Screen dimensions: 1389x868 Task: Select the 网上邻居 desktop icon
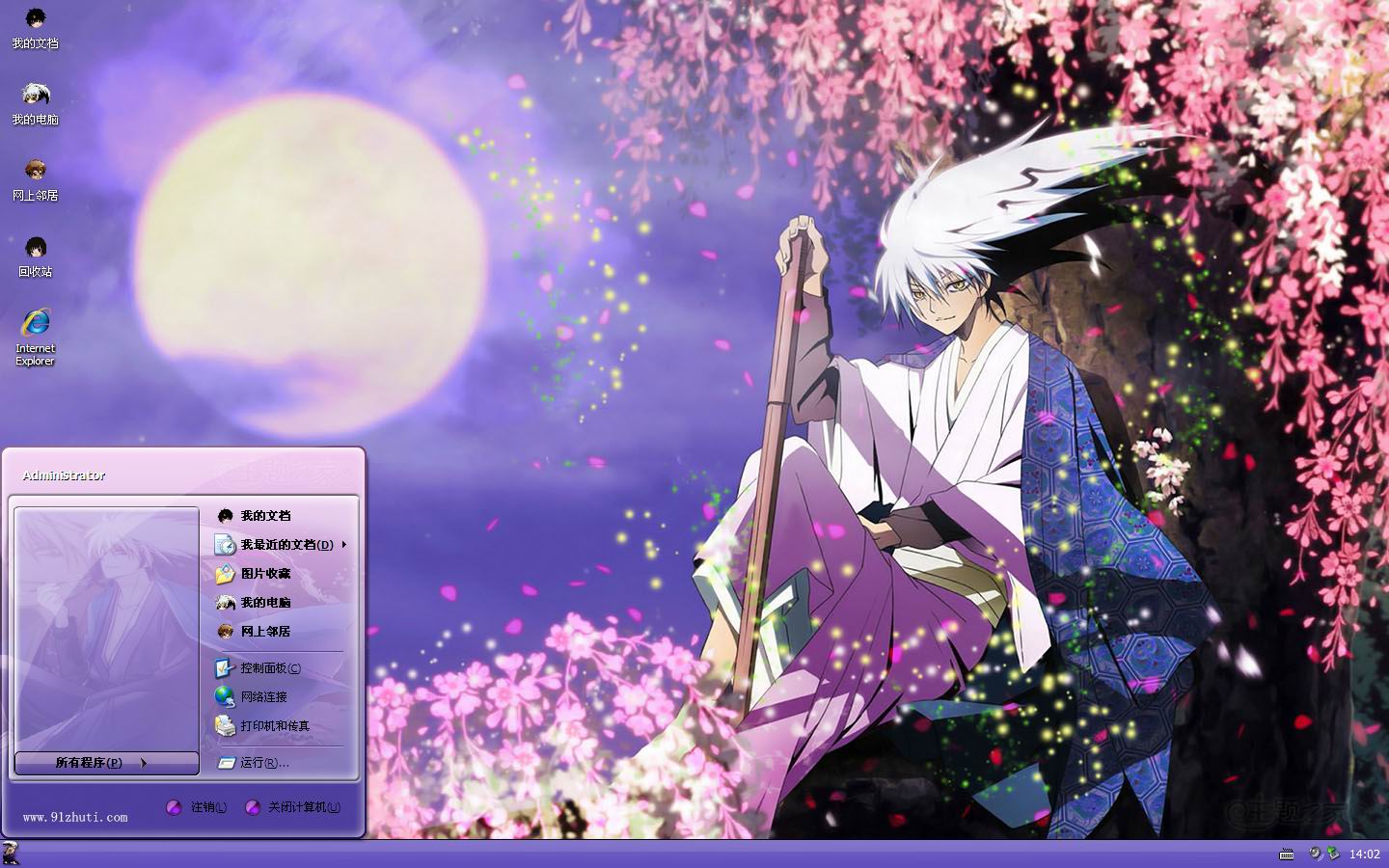35,180
